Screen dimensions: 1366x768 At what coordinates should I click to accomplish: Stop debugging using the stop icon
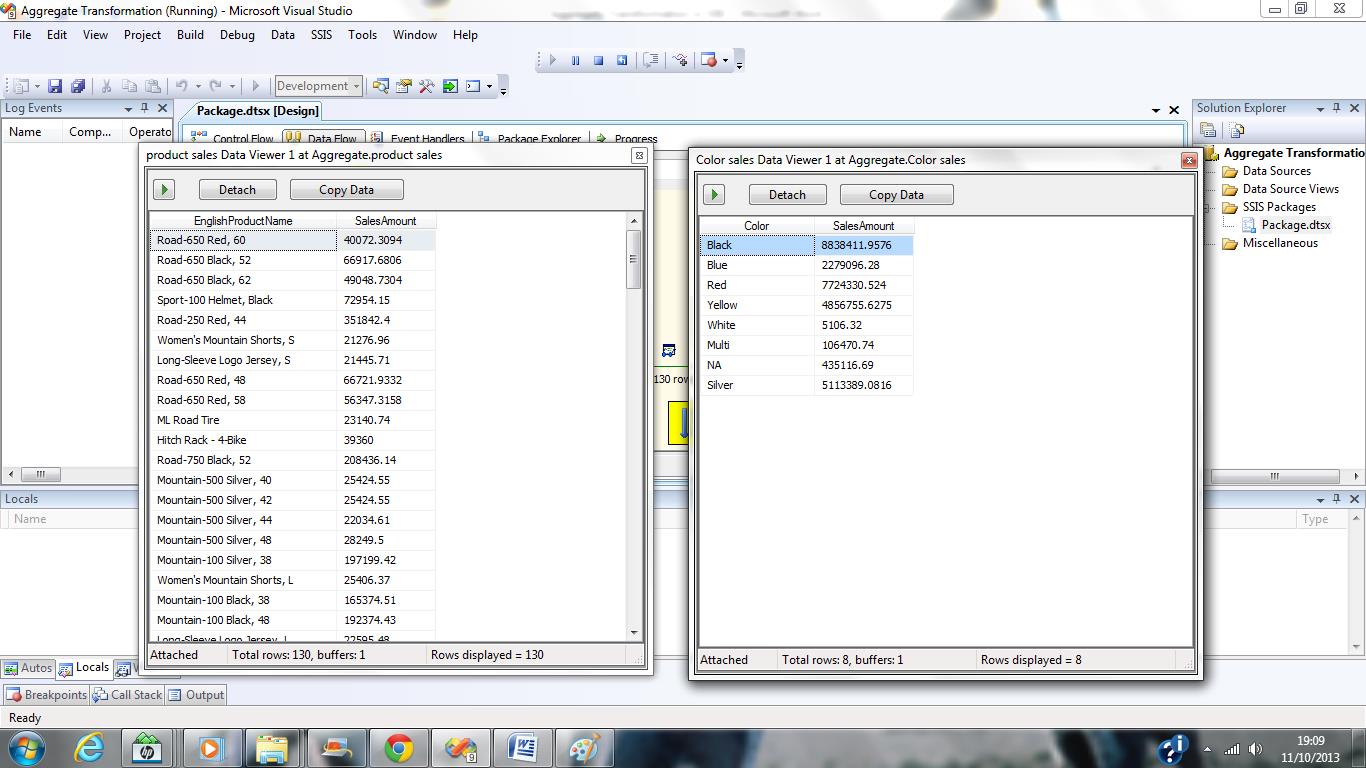(598, 60)
